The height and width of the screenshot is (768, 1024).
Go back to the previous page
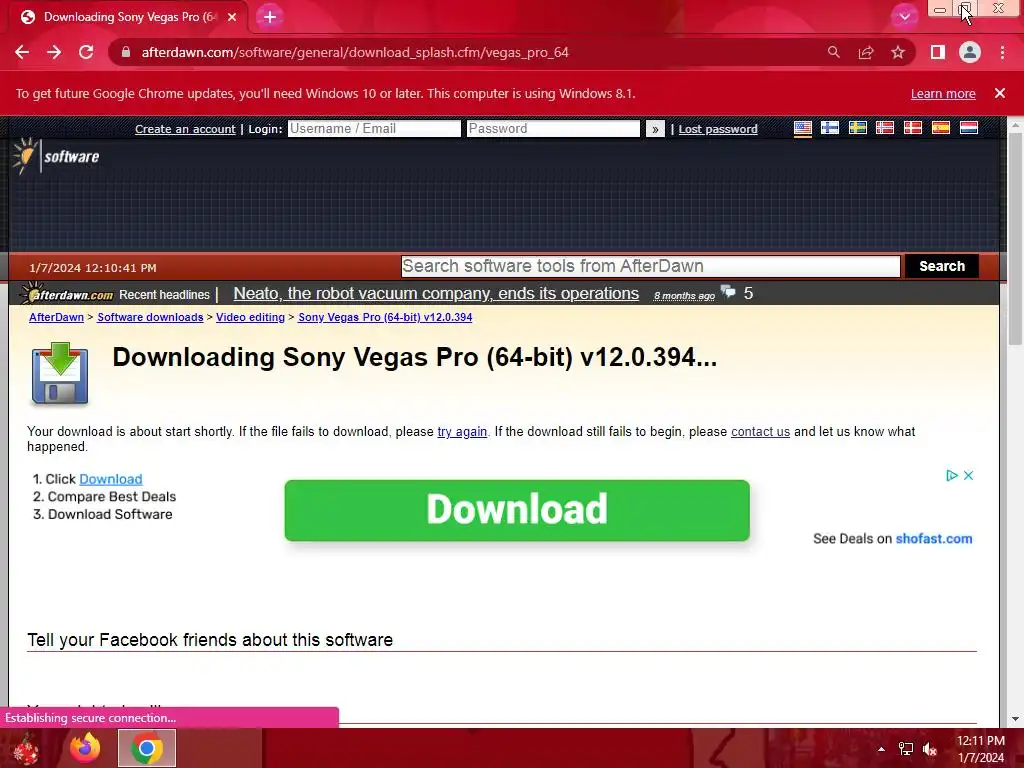pos(22,52)
